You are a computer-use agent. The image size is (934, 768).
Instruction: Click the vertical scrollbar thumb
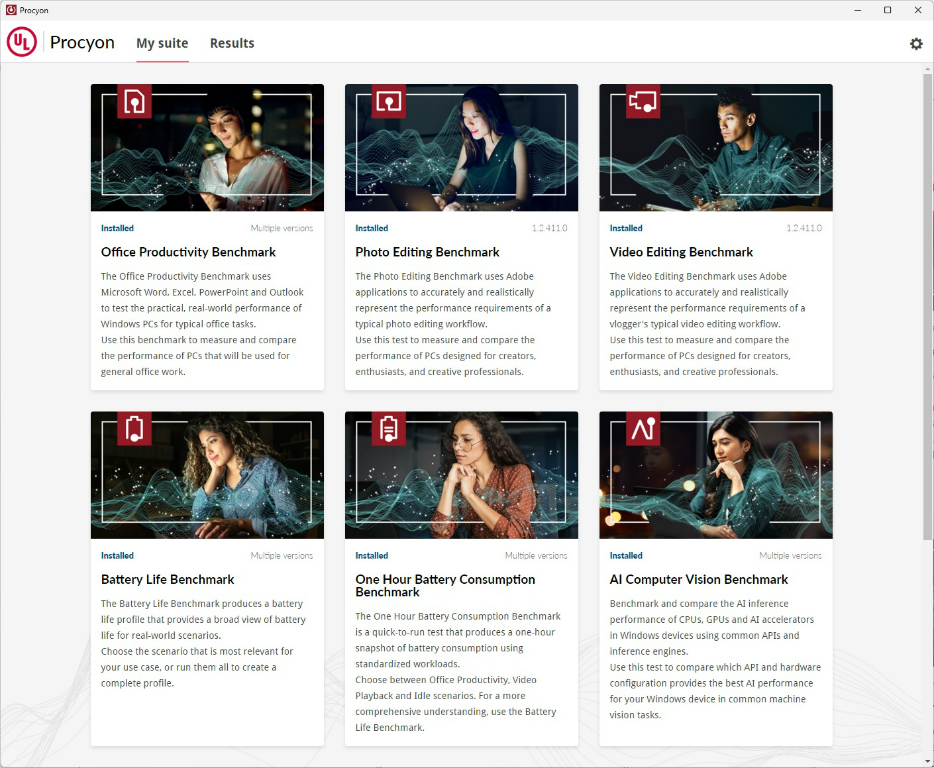click(927, 307)
